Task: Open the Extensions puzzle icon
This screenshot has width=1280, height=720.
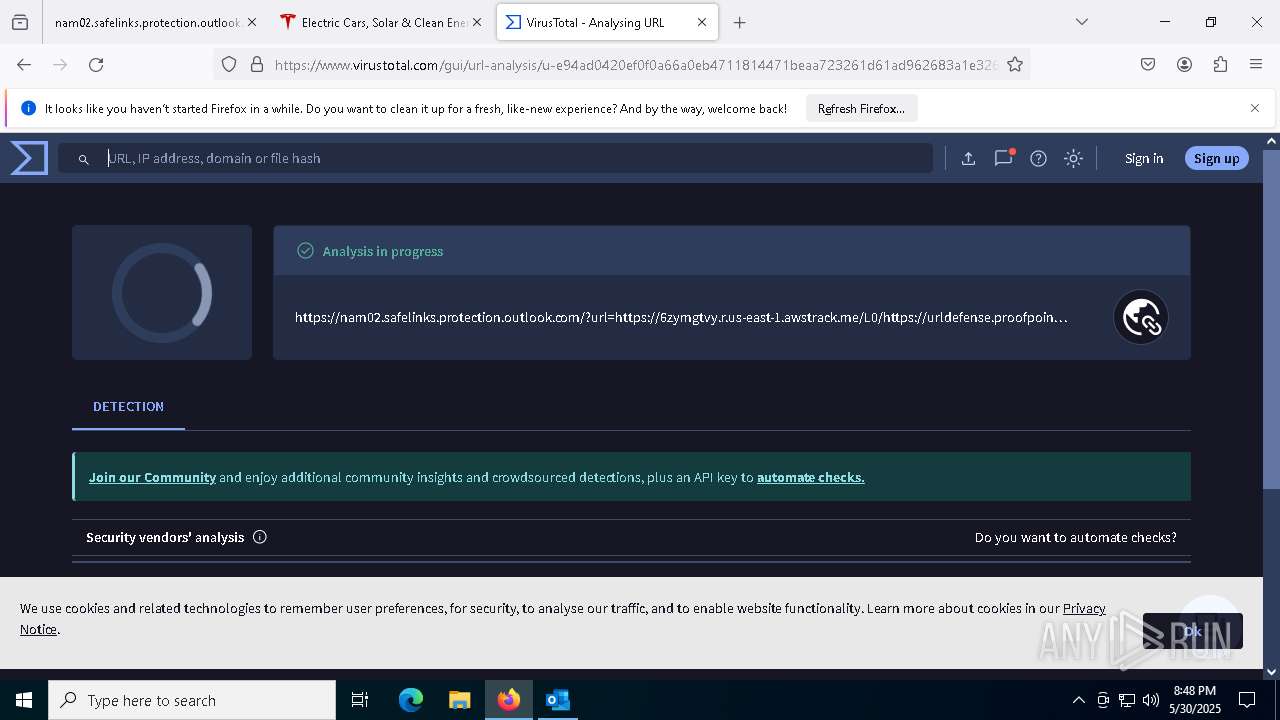Action: click(x=1220, y=64)
